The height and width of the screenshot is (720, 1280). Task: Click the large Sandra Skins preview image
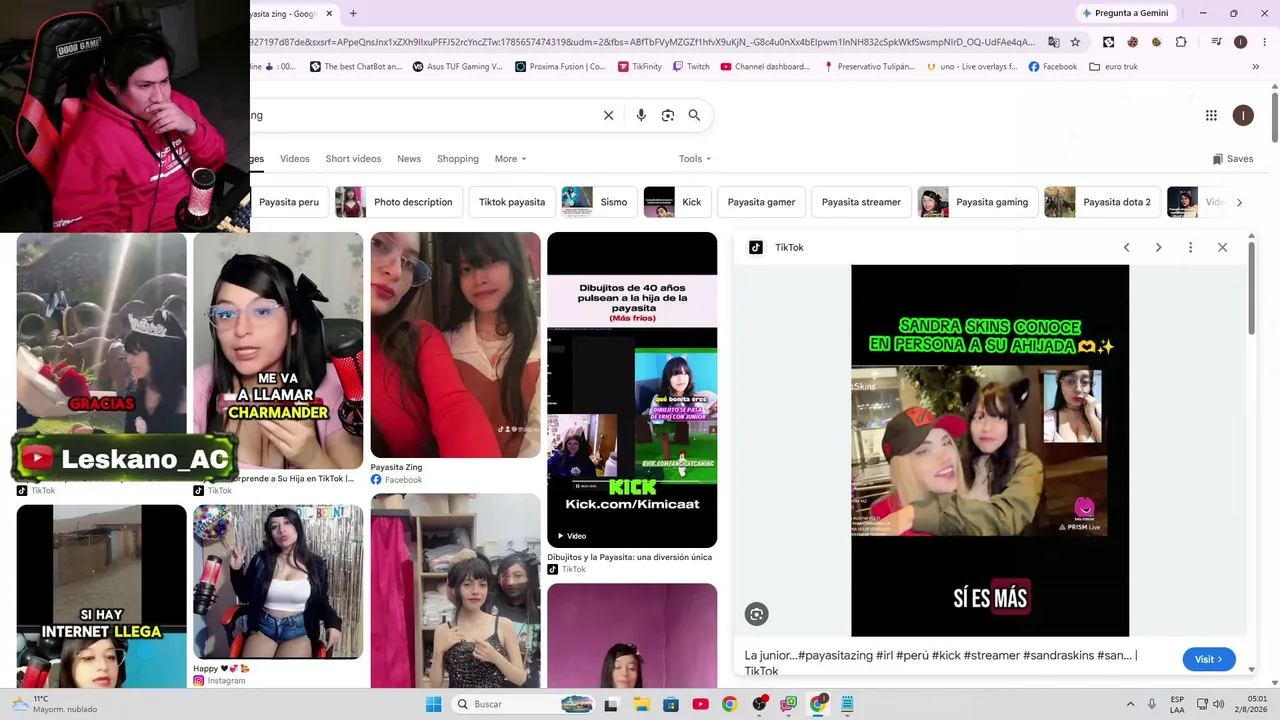click(990, 450)
